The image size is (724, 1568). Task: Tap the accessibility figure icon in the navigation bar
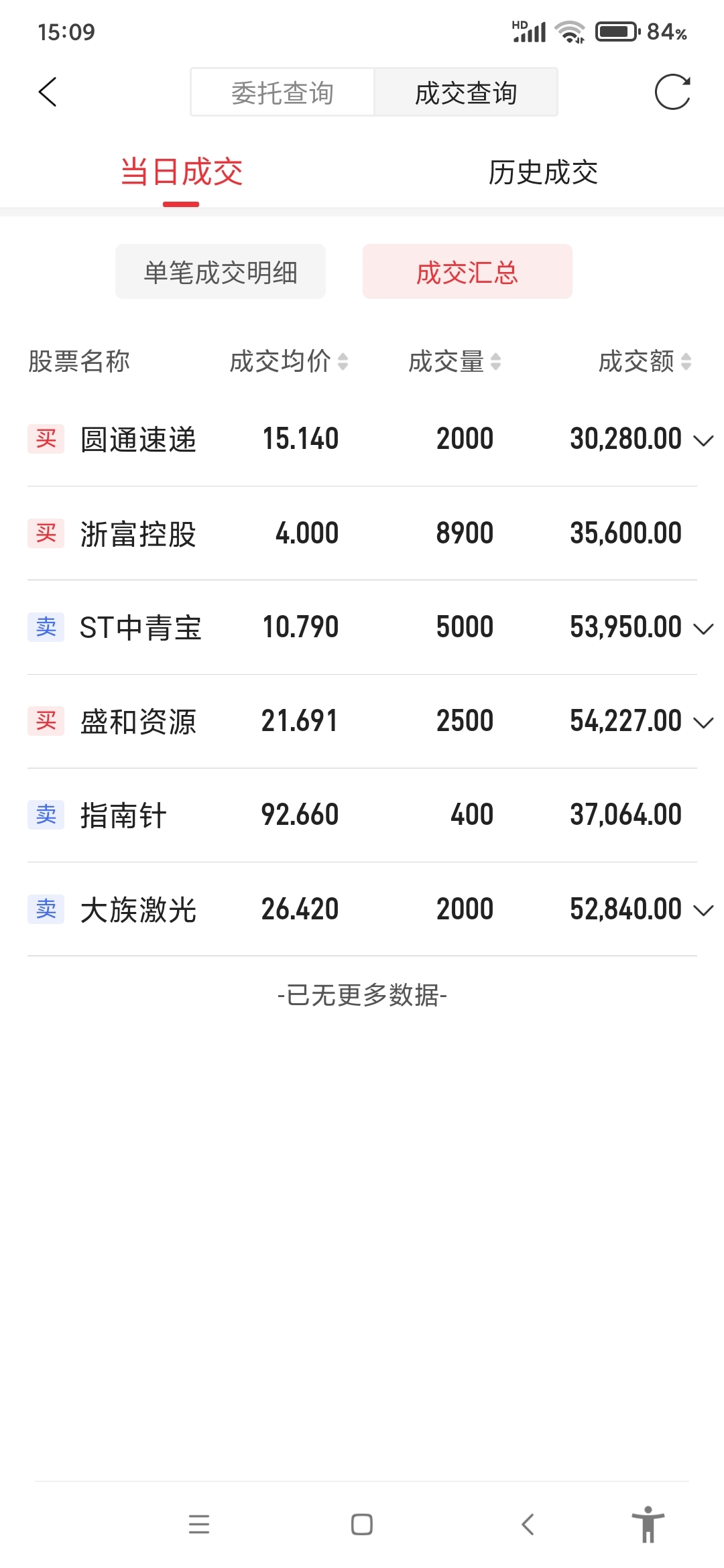point(648,1524)
